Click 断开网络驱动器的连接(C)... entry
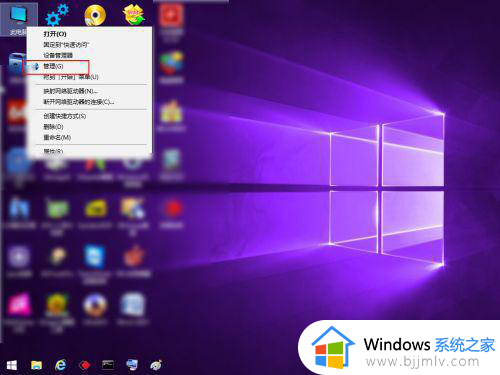The image size is (500, 375). coord(79,102)
